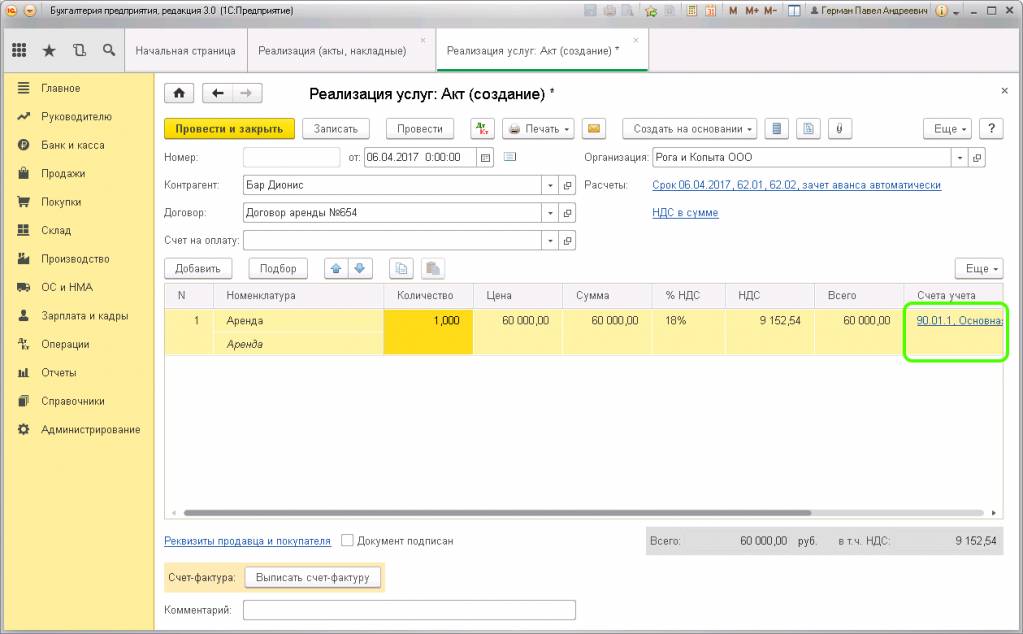
Task: Move row up with the blue up arrow
Action: coord(336,268)
